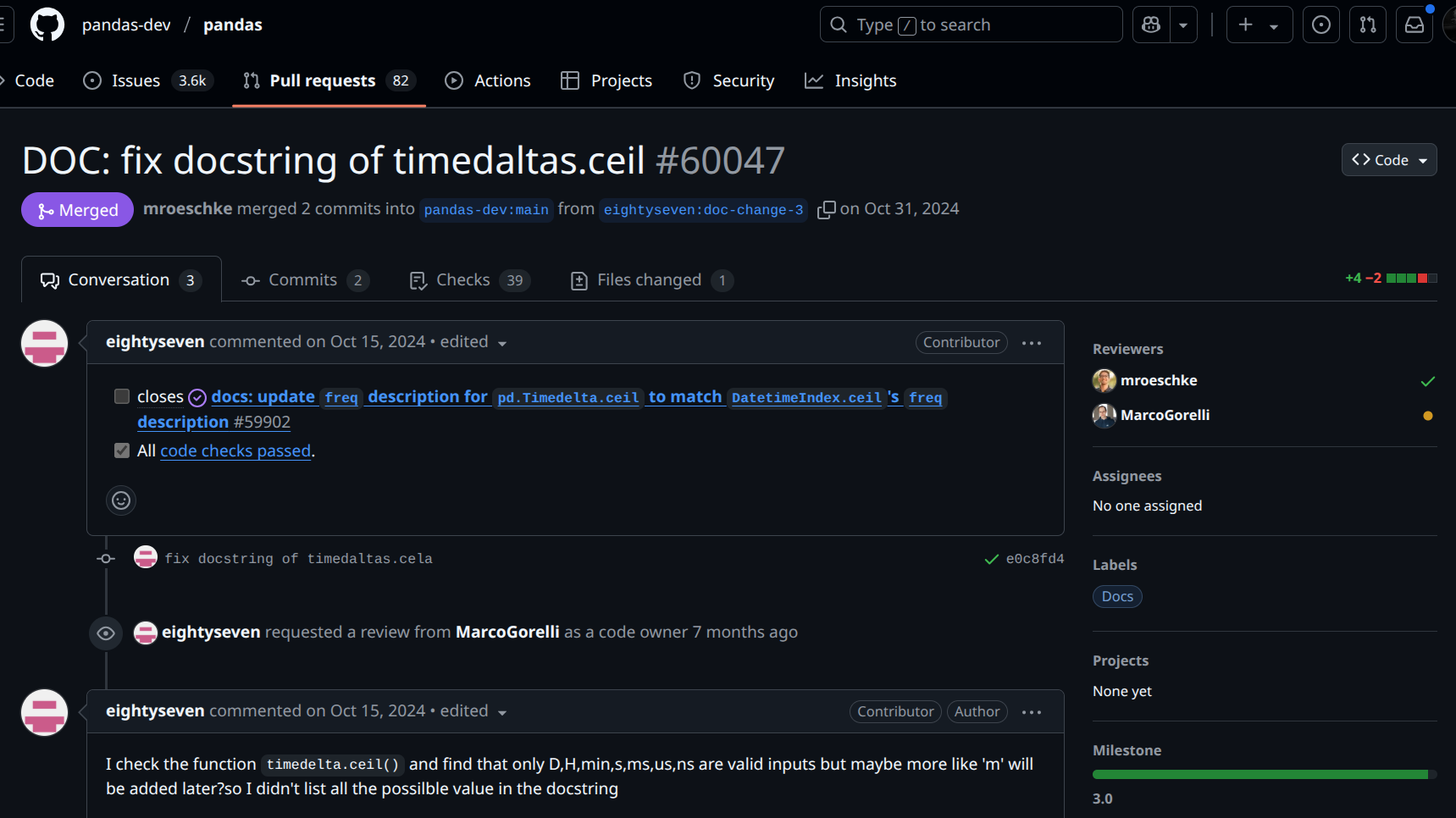The width and height of the screenshot is (1456, 818).
Task: Open the edited history dropdown on first comment
Action: point(473,342)
